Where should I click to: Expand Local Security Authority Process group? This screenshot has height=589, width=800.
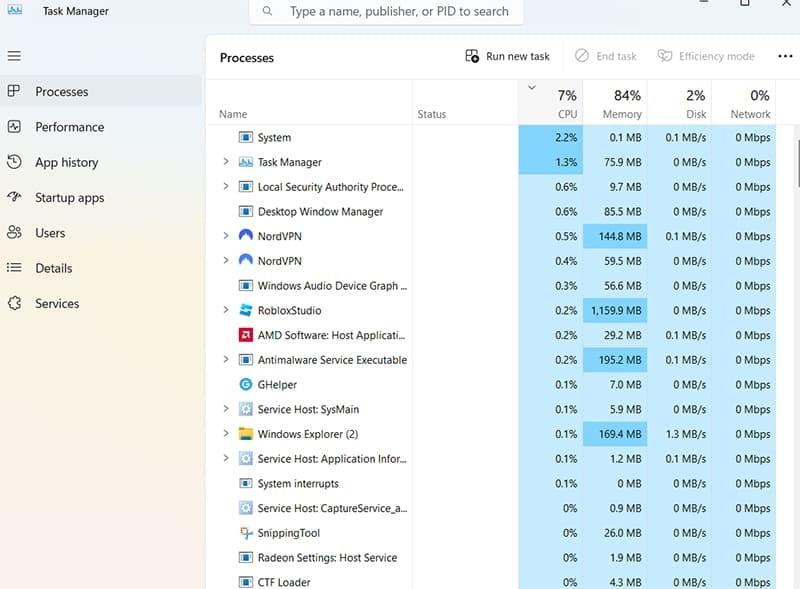[226, 186]
